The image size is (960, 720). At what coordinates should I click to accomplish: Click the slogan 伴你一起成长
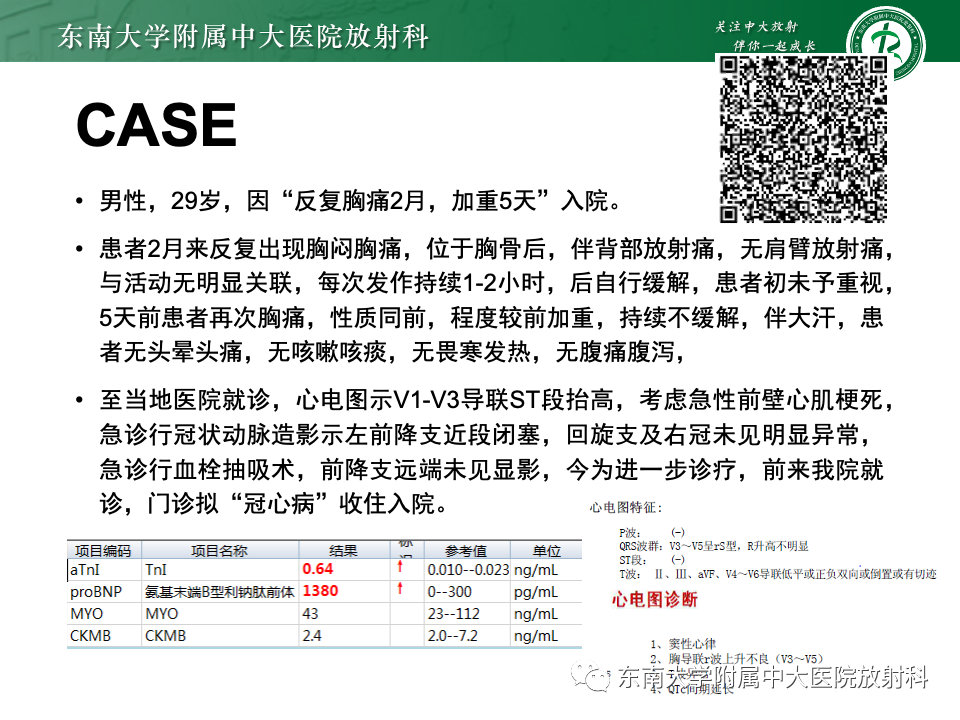(774, 46)
